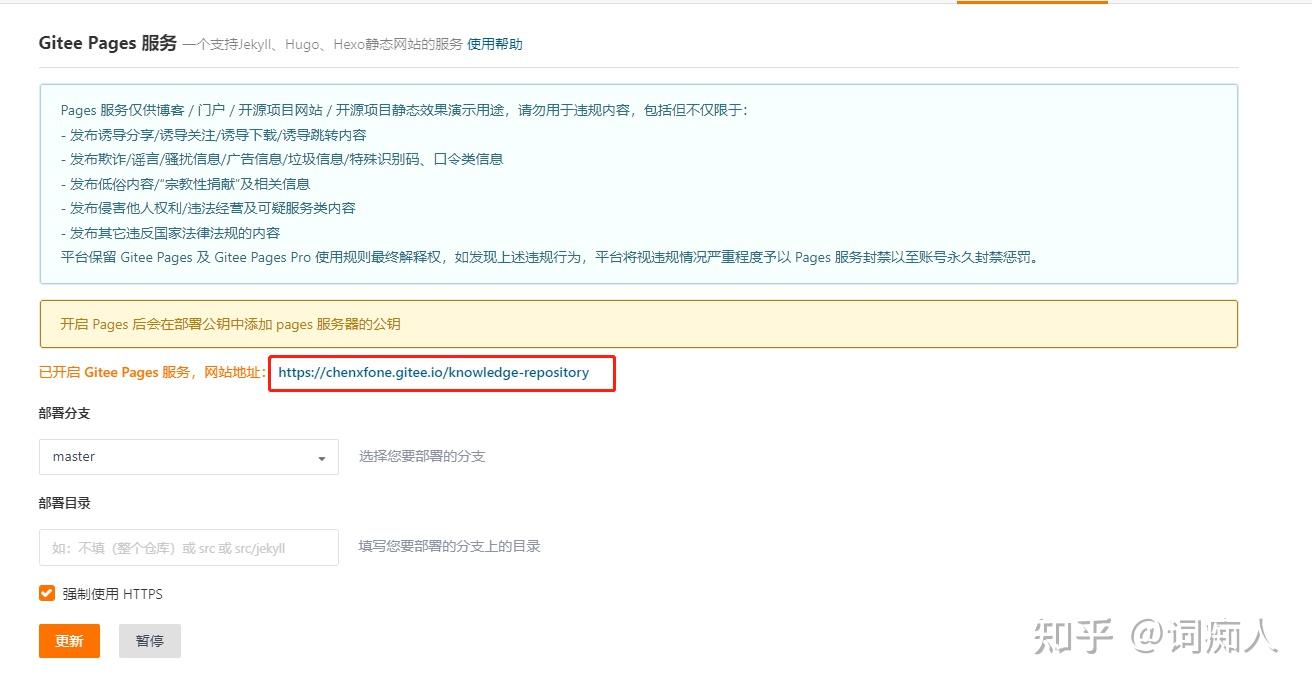Click the blue usage rules notice panel
This screenshot has height=689, width=1312.
click(638, 183)
